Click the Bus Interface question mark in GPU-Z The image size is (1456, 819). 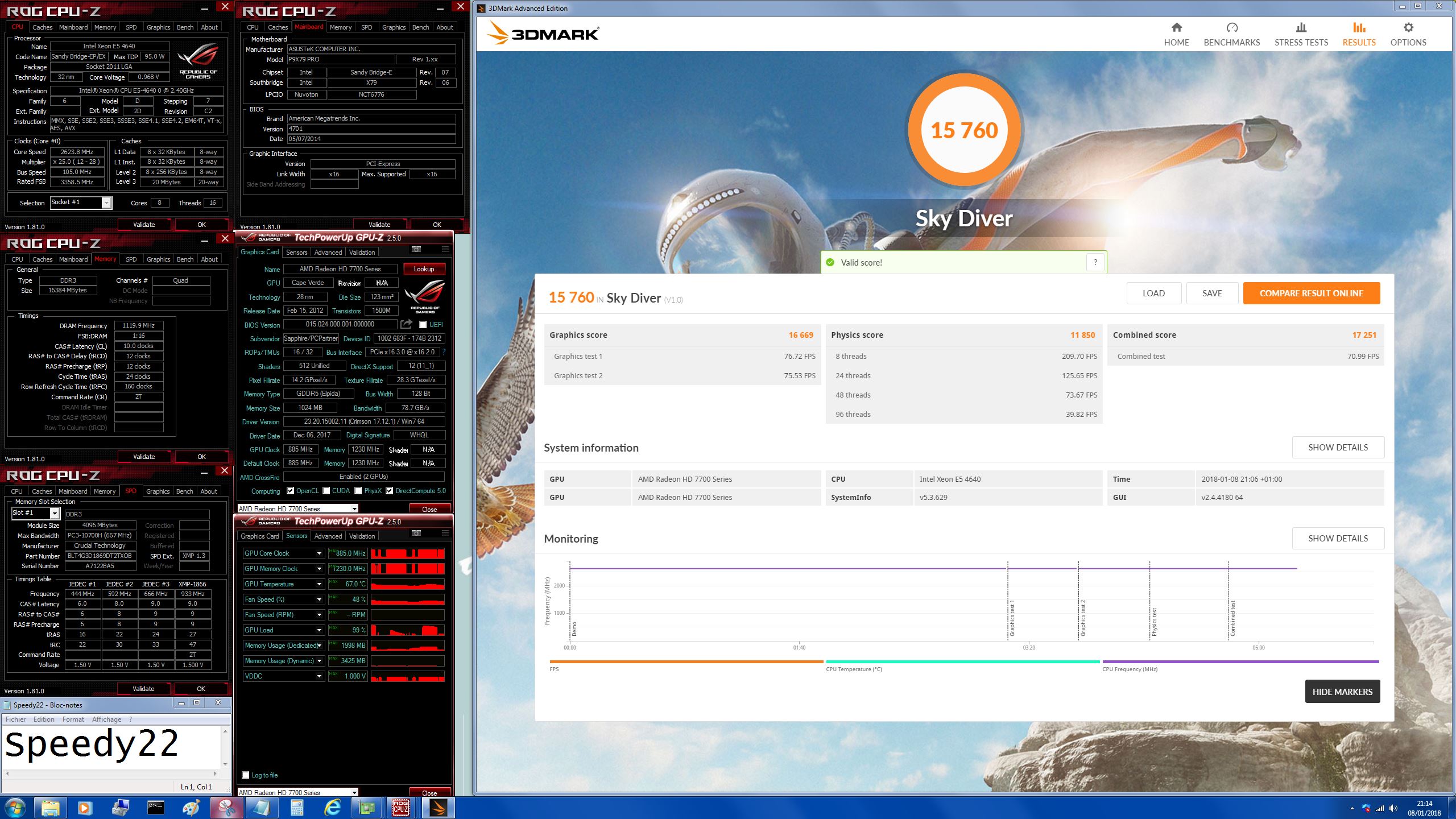[444, 352]
